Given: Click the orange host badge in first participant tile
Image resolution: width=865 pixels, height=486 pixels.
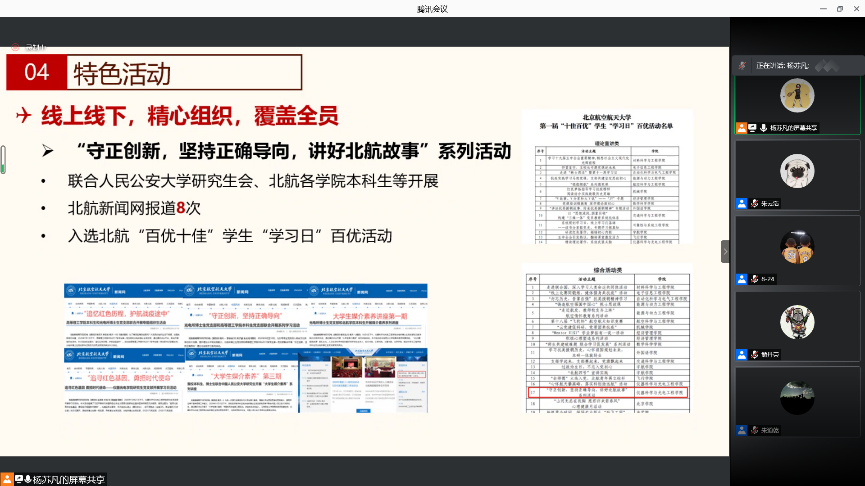Looking at the screenshot, I should pos(741,128).
